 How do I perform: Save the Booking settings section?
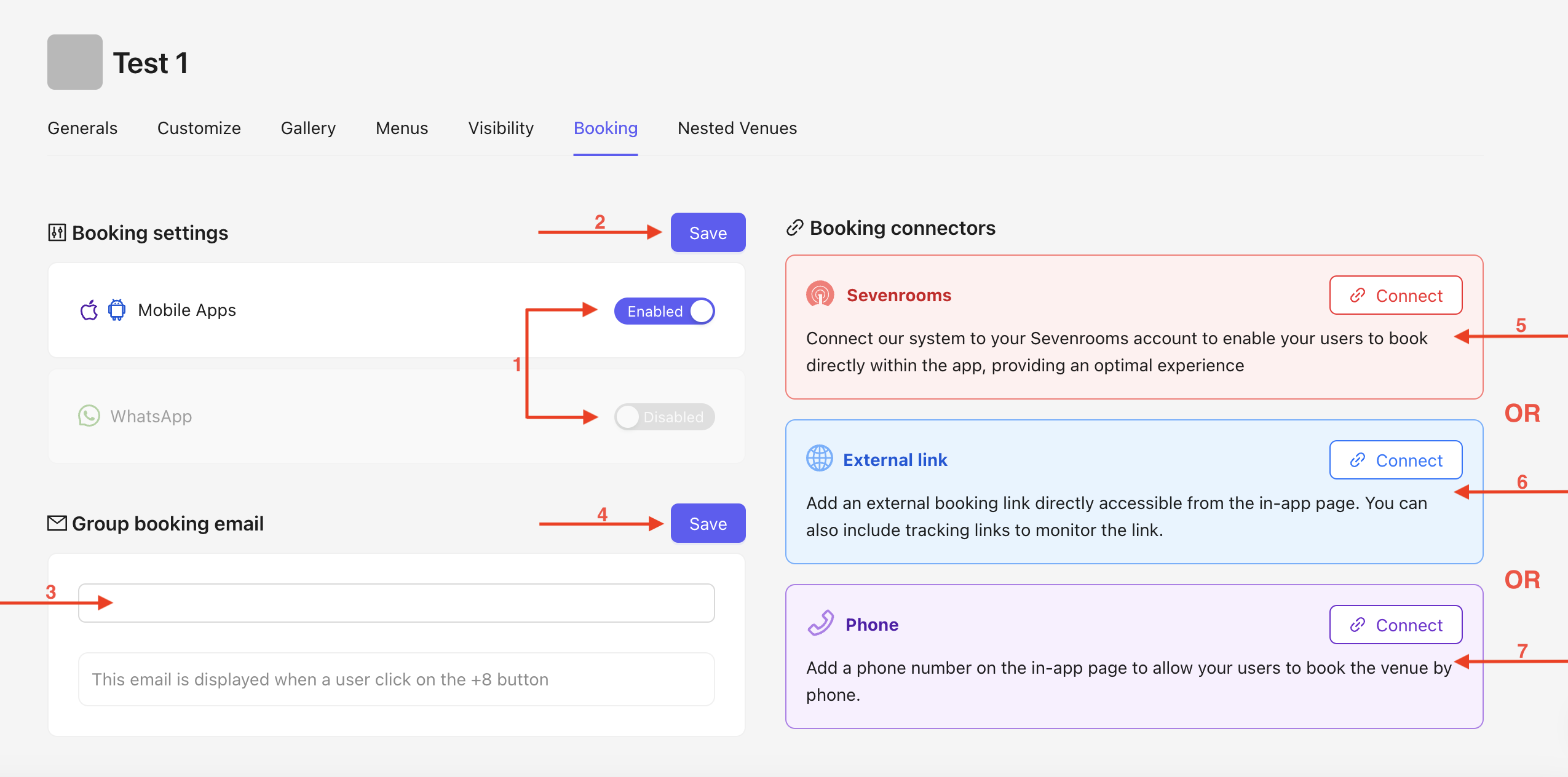708,232
